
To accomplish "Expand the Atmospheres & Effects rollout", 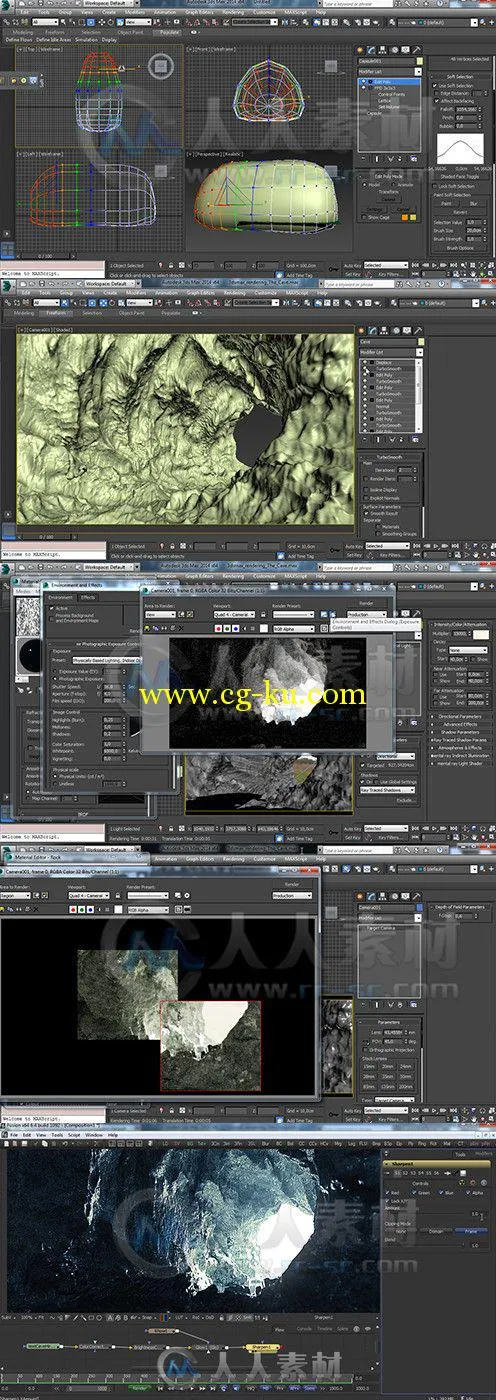I will pos(458,747).
